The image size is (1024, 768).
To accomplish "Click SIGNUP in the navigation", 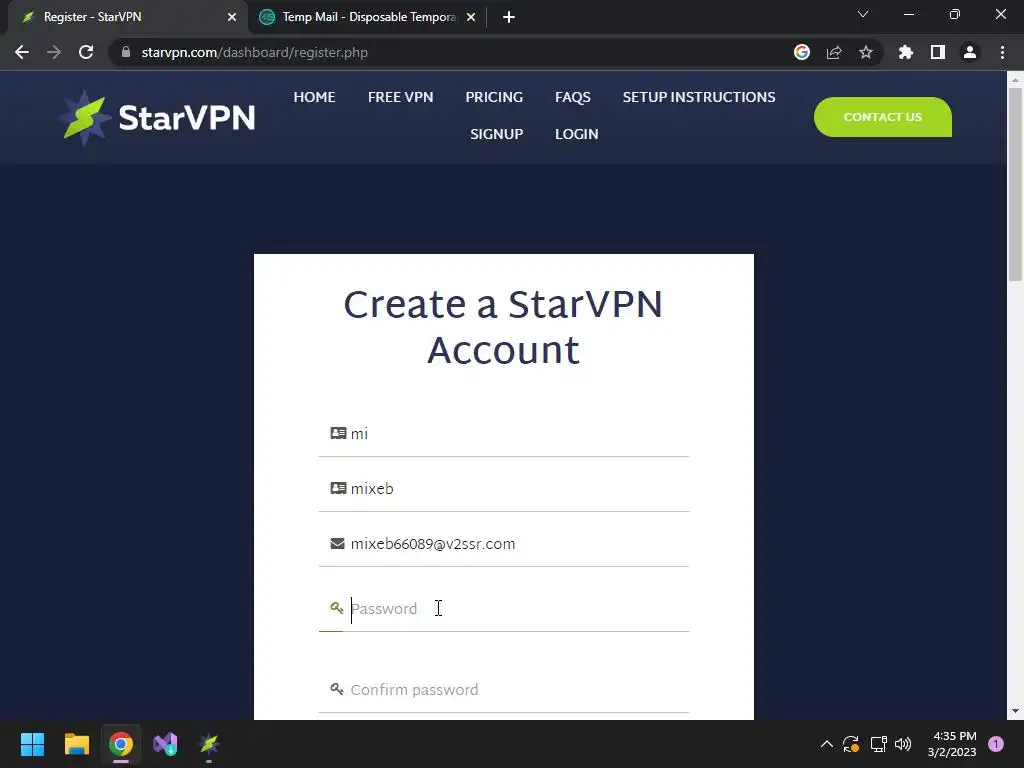I will (496, 134).
